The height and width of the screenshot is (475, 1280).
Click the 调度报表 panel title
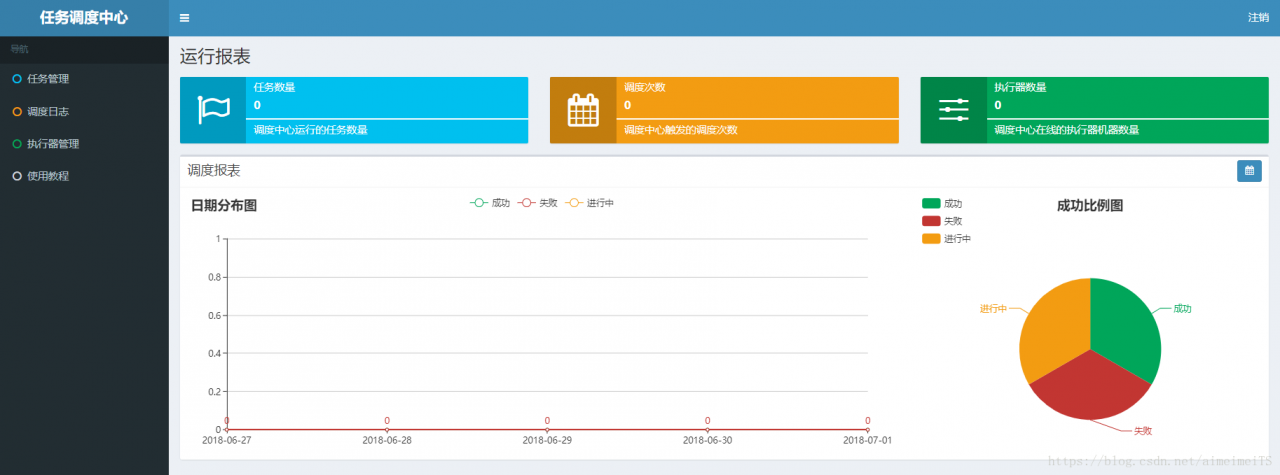(214, 171)
